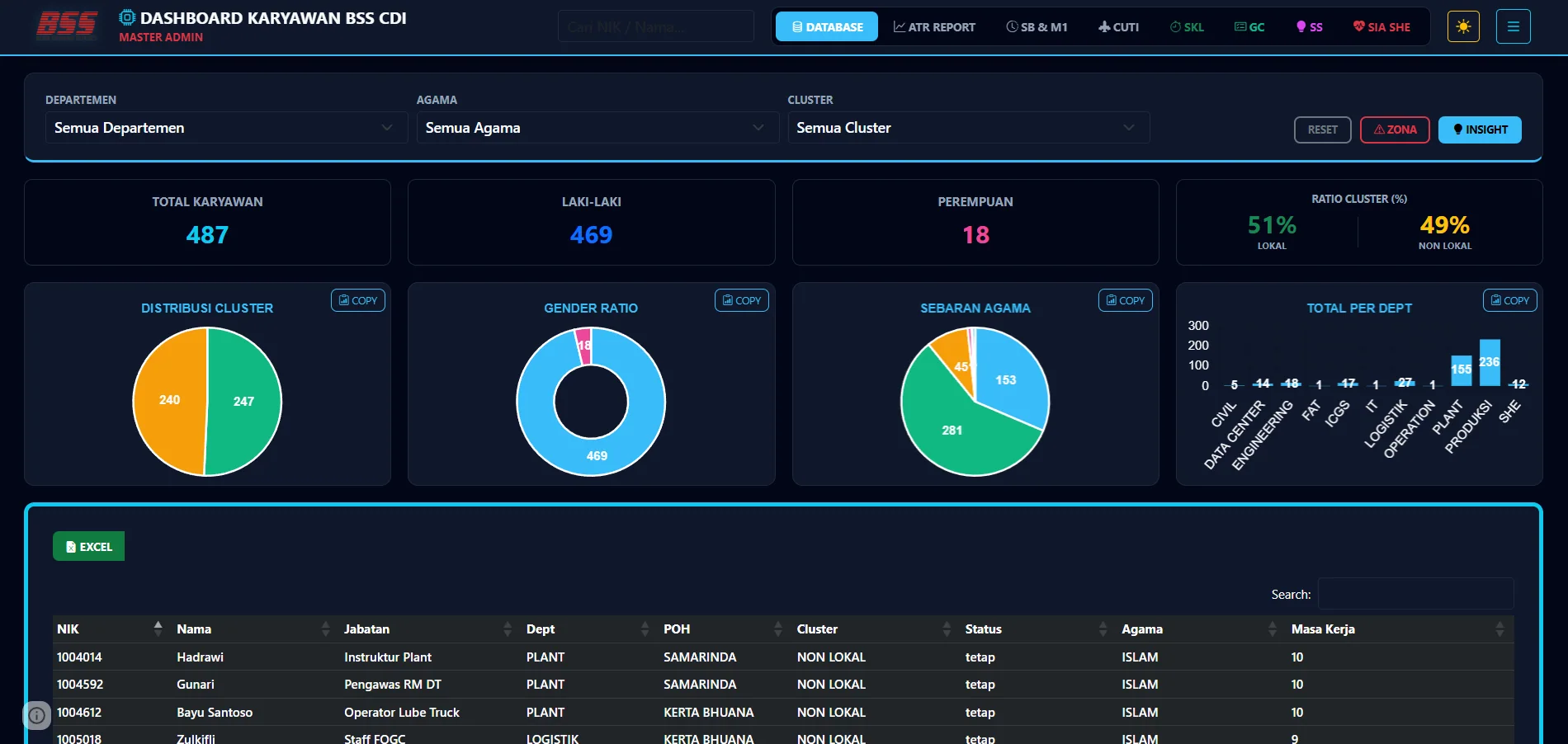Copy the Distribusi Cluster chart
The image size is (1568, 744).
pos(358,300)
